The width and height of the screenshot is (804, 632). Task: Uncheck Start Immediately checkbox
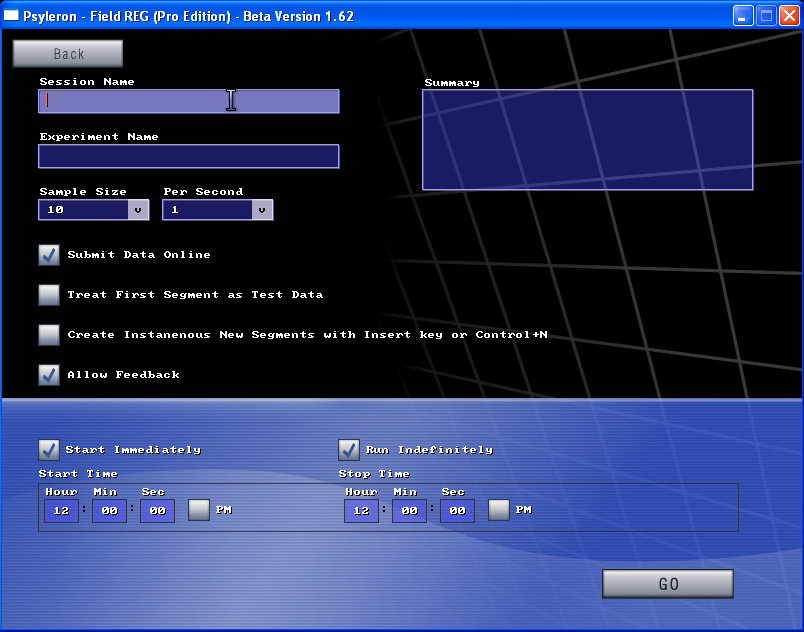pos(49,450)
